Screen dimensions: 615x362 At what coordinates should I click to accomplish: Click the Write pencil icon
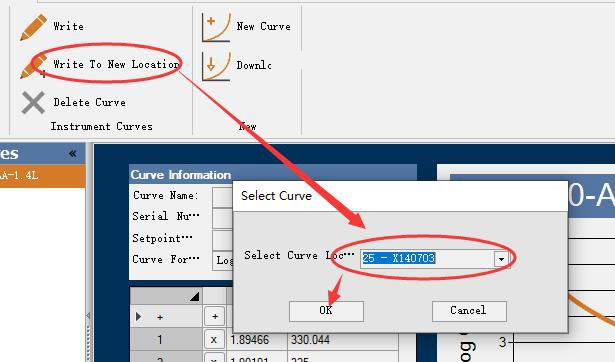pos(33,27)
